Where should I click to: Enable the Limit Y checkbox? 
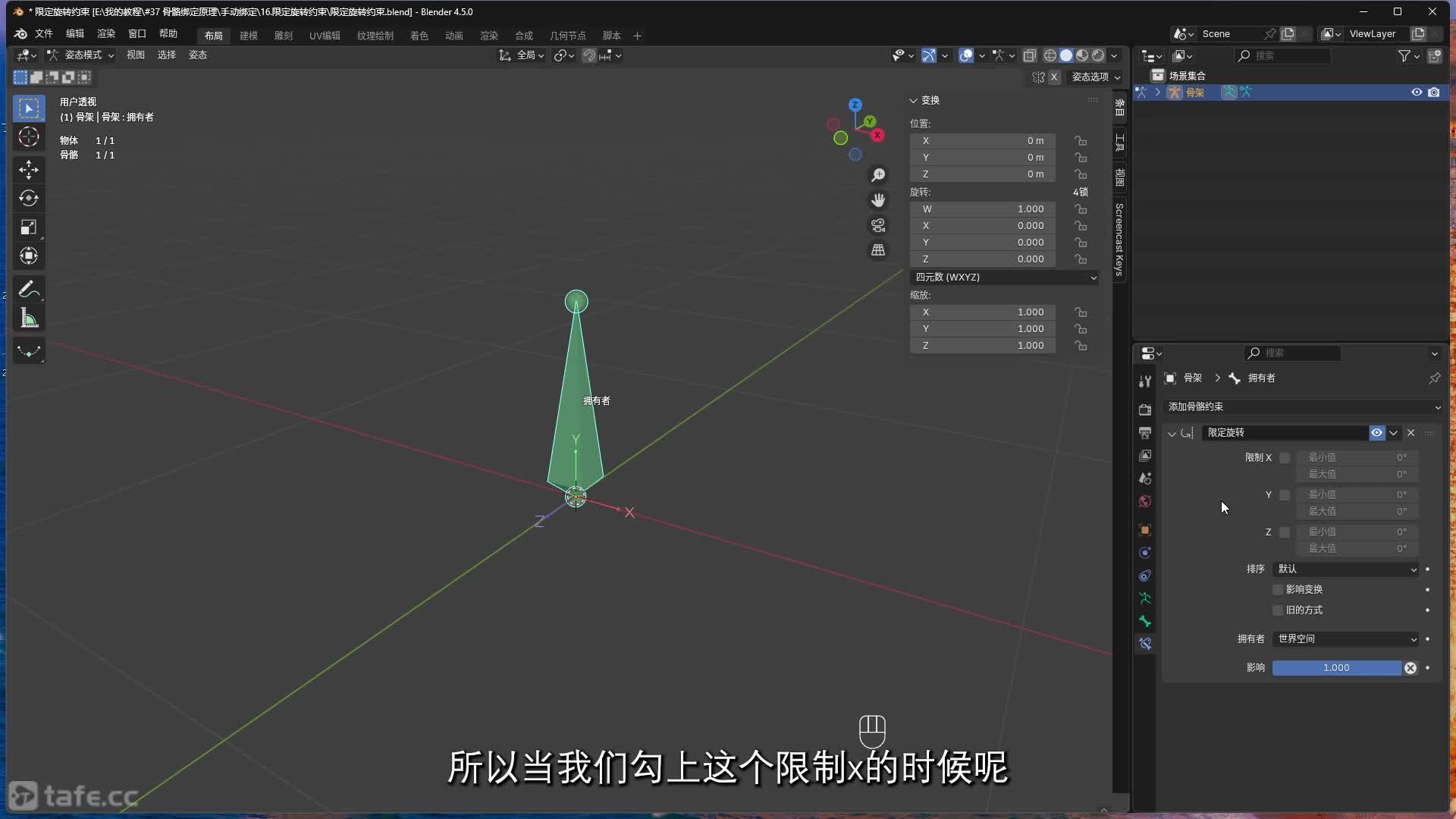point(1285,495)
